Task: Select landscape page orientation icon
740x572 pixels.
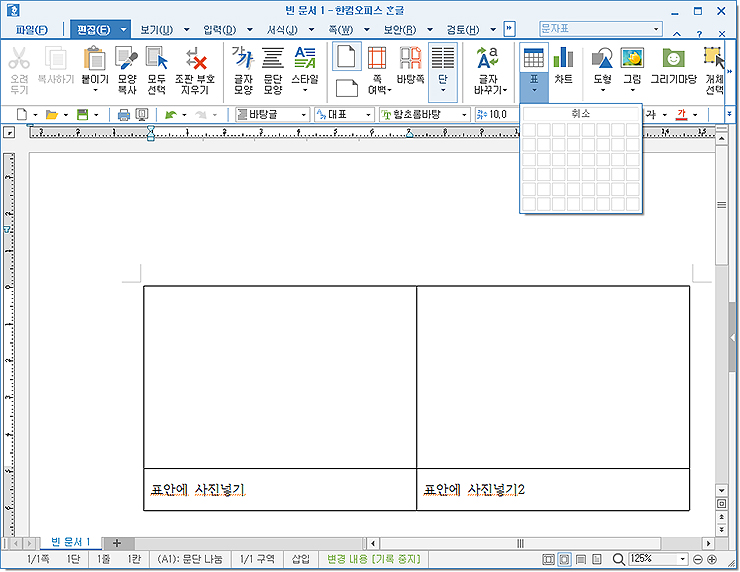Action: (x=347, y=88)
